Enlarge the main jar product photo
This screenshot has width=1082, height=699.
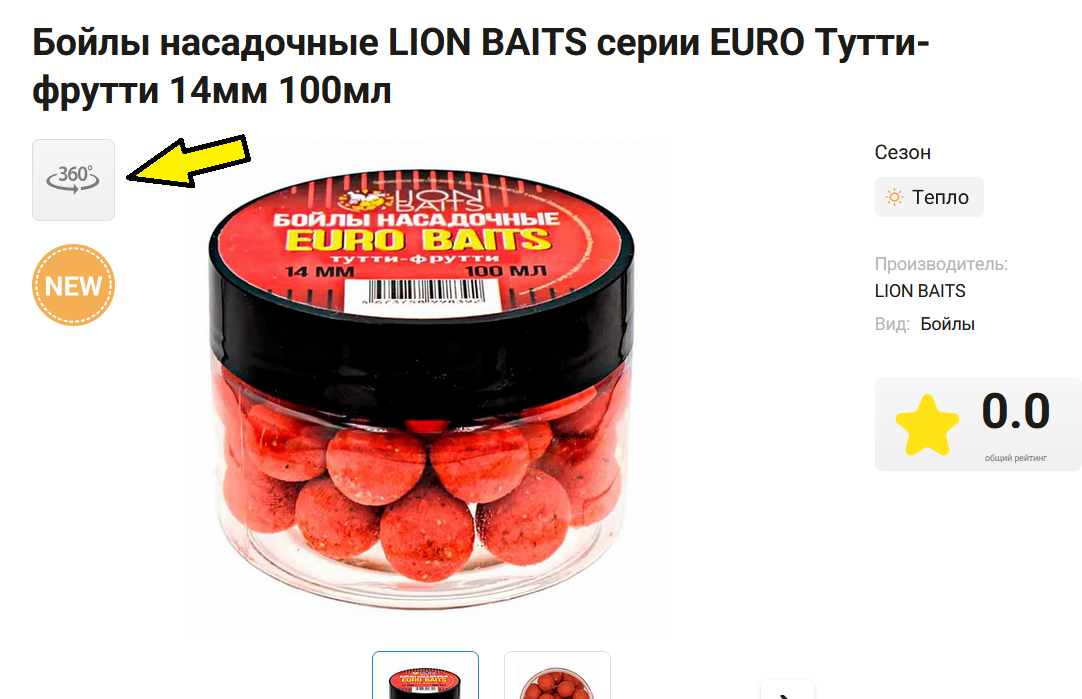click(423, 388)
